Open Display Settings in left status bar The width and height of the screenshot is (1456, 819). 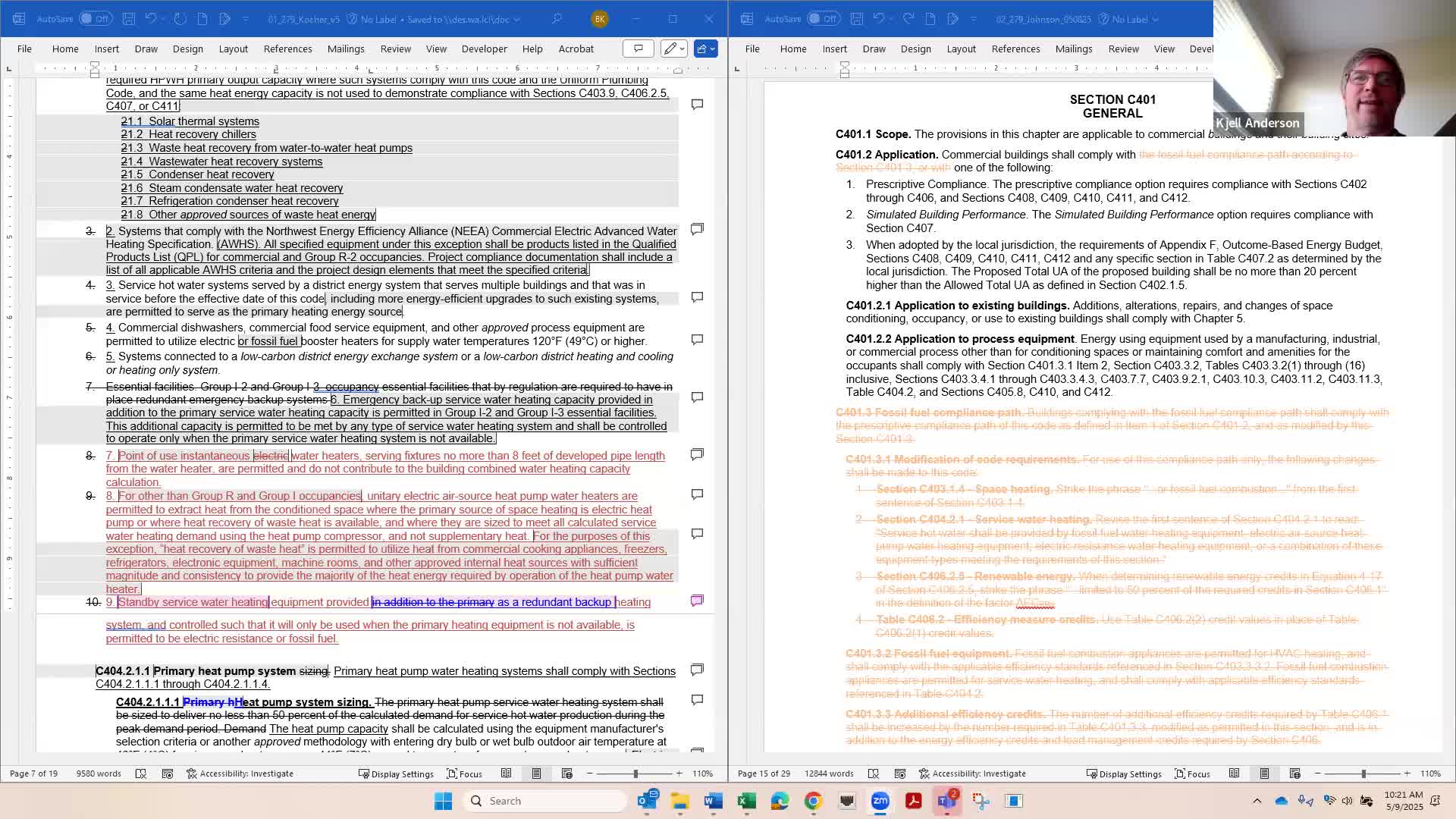coord(396,773)
